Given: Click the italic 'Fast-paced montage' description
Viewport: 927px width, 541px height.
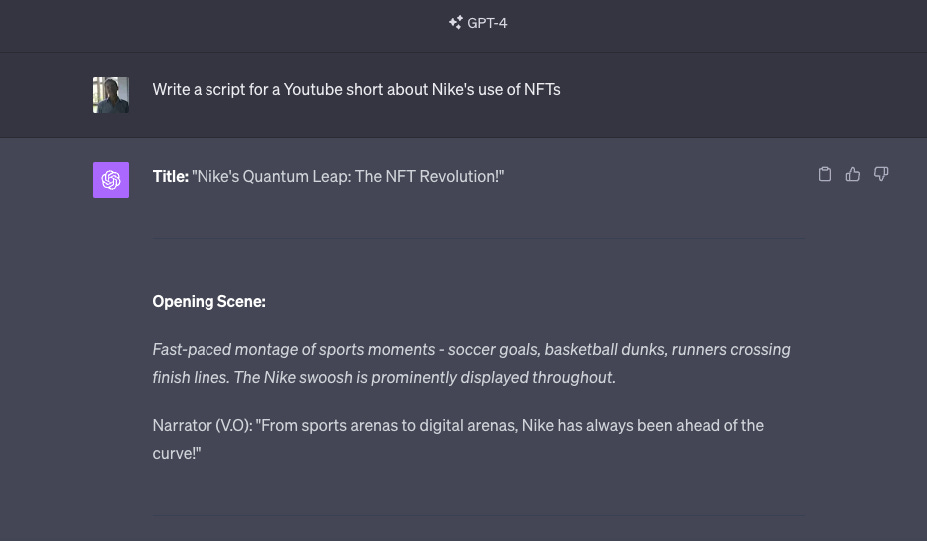Looking at the screenshot, I should pyautogui.click(x=471, y=363).
